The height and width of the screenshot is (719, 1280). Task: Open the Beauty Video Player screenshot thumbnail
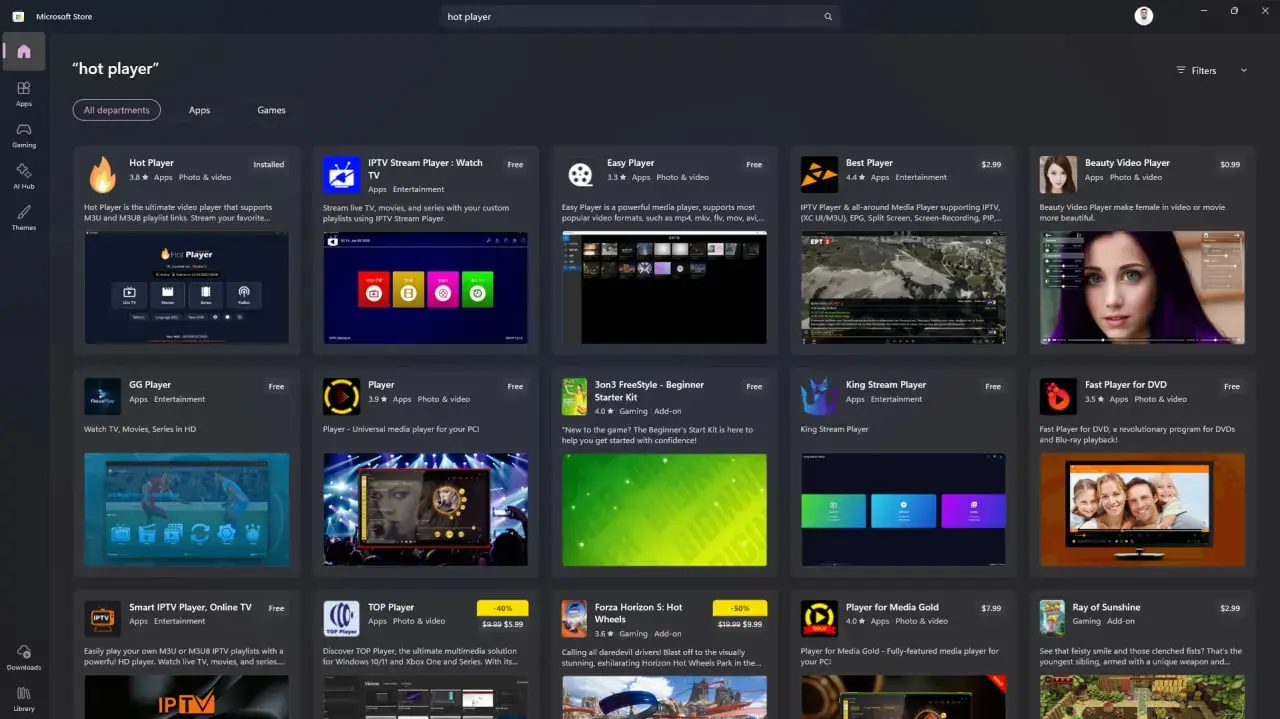pos(1142,288)
